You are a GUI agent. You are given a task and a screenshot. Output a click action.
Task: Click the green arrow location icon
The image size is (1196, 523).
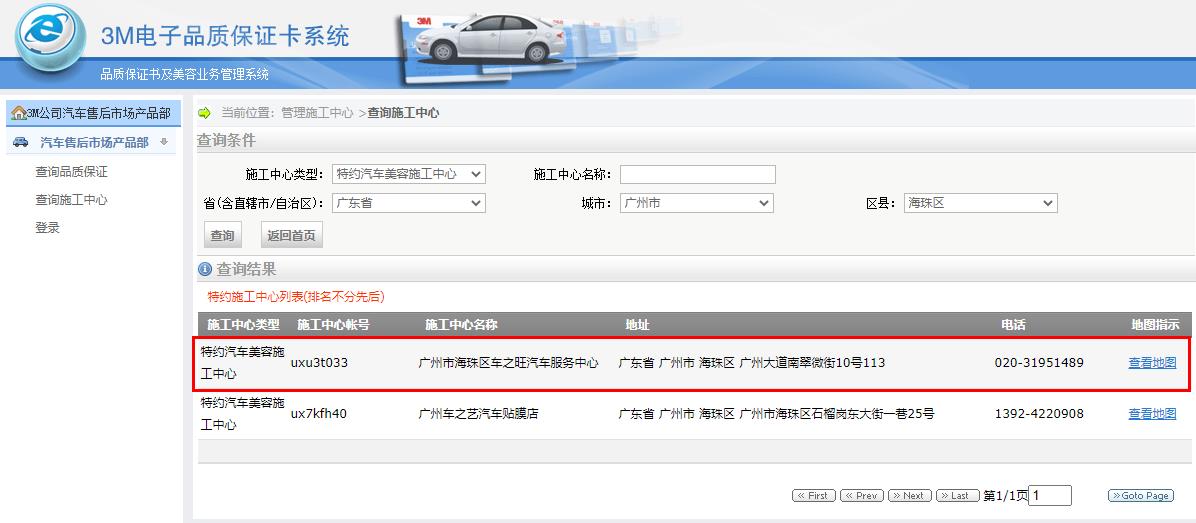tap(204, 113)
